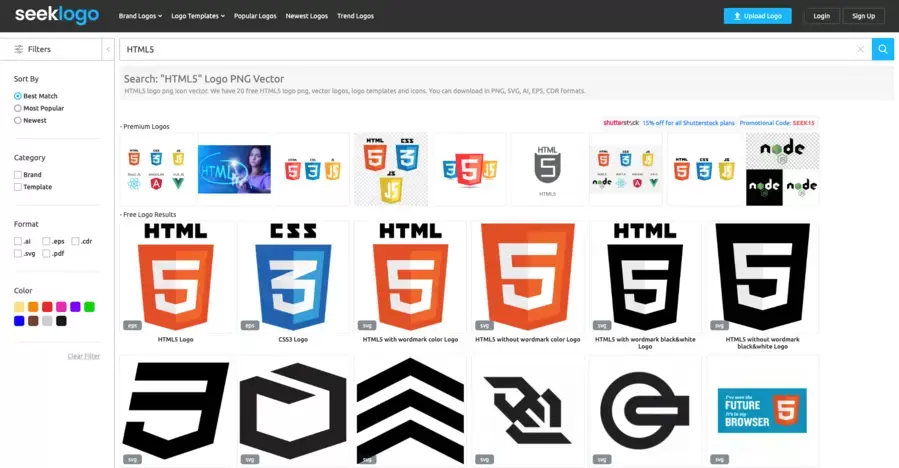Open HTML5 without wordmark black&white Logo icon
The width and height of the screenshot is (899, 468).
click(763, 276)
